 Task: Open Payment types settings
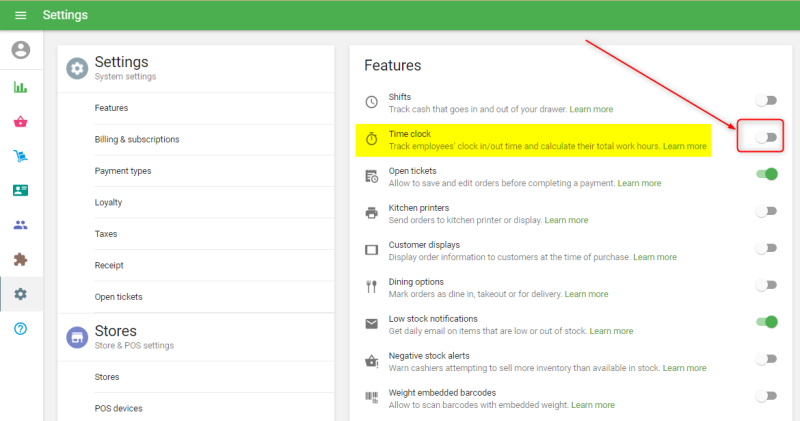tap(123, 171)
